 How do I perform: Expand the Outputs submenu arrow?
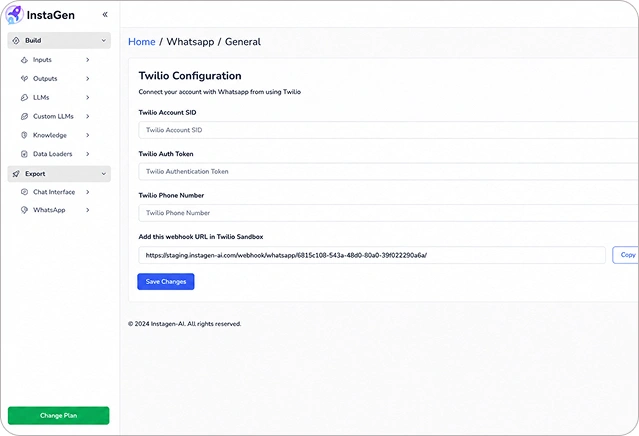(88, 79)
